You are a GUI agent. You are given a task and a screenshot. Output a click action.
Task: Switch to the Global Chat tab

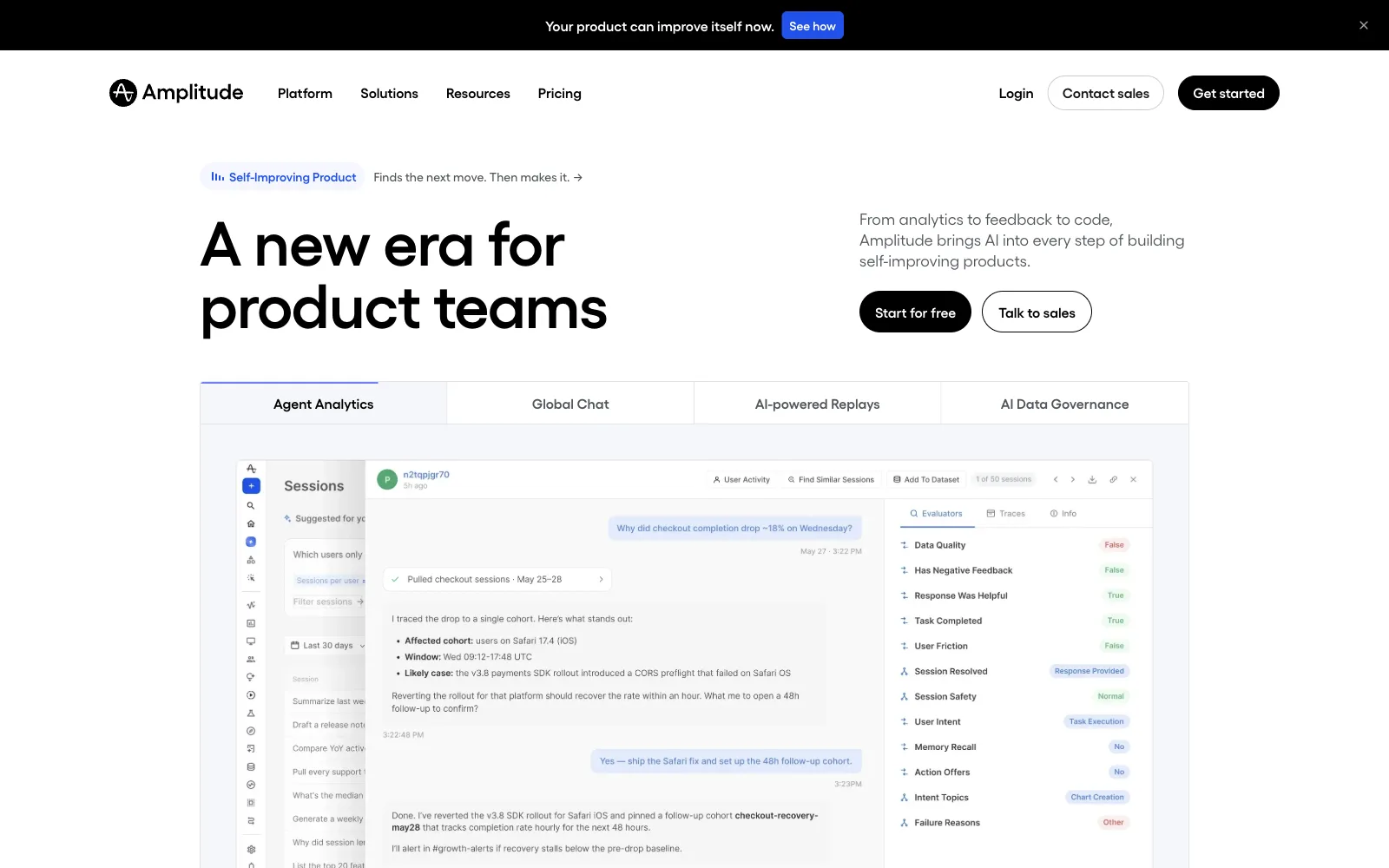(x=570, y=404)
